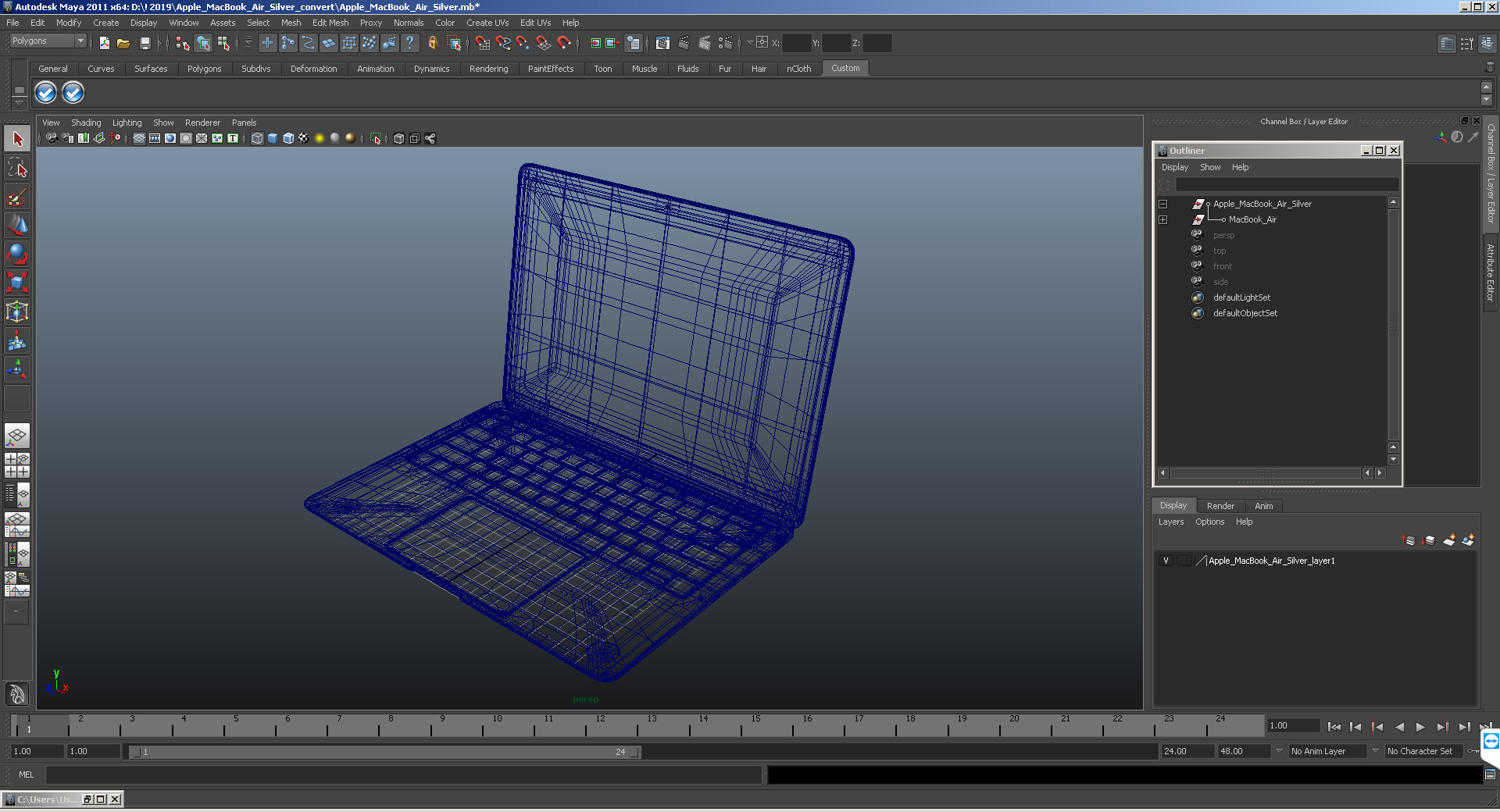Screen dimensions: 1500x812
Task: Click Play forwards button
Action: (1420, 727)
